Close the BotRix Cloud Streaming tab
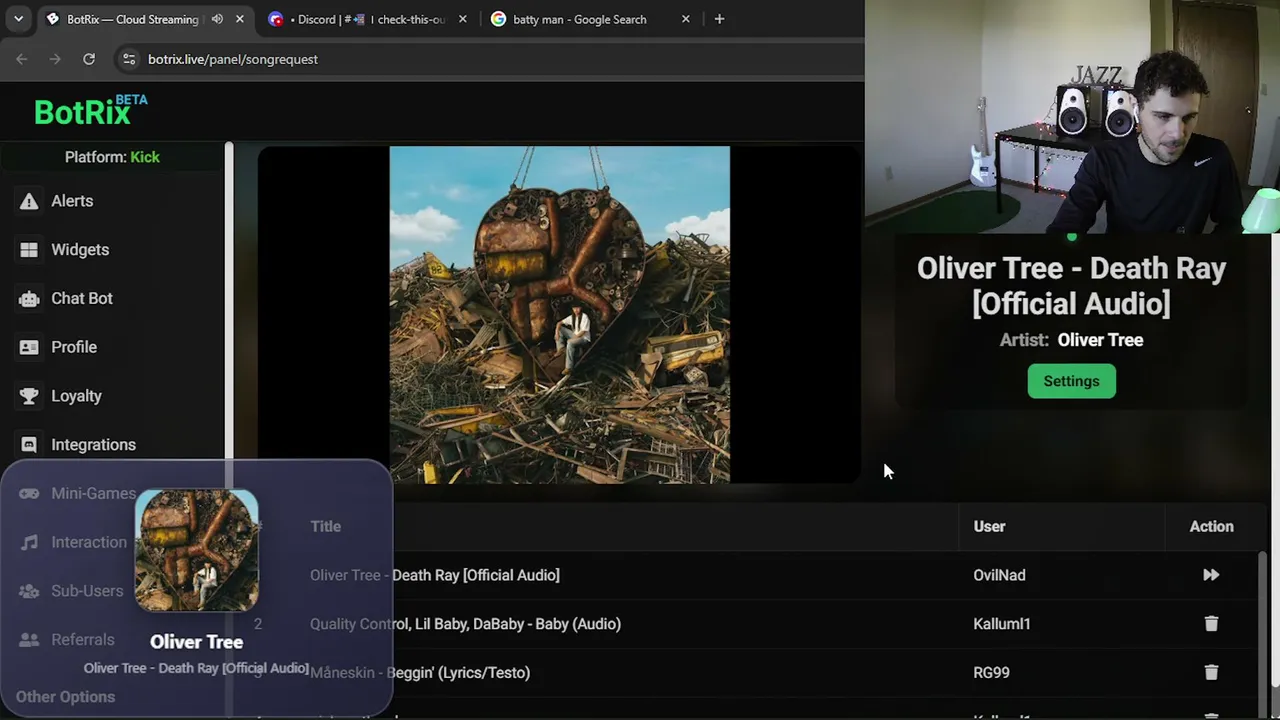 click(x=240, y=19)
